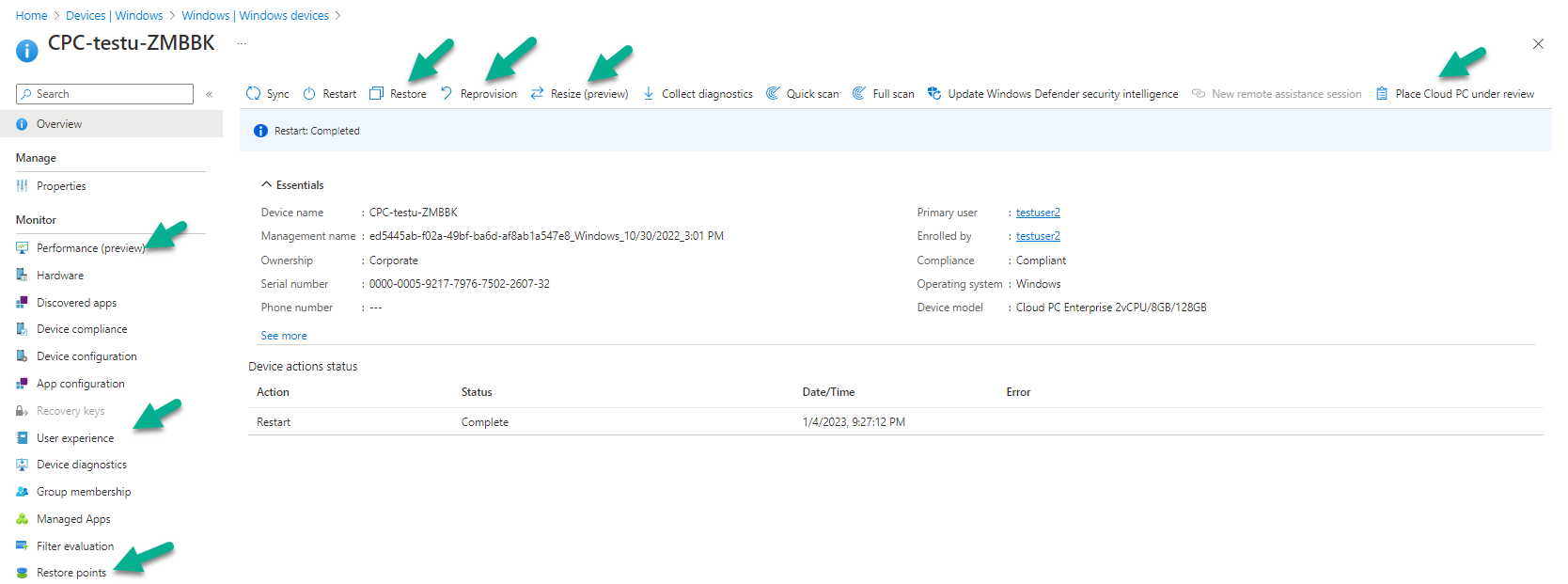Open testuser2 Primary user link
The width and height of the screenshot is (1568, 584).
[1038, 213]
